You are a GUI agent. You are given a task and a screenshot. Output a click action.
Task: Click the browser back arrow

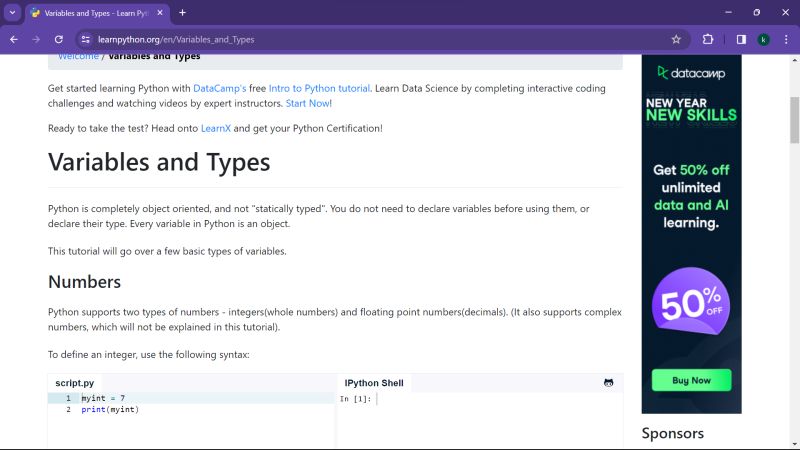(x=14, y=39)
